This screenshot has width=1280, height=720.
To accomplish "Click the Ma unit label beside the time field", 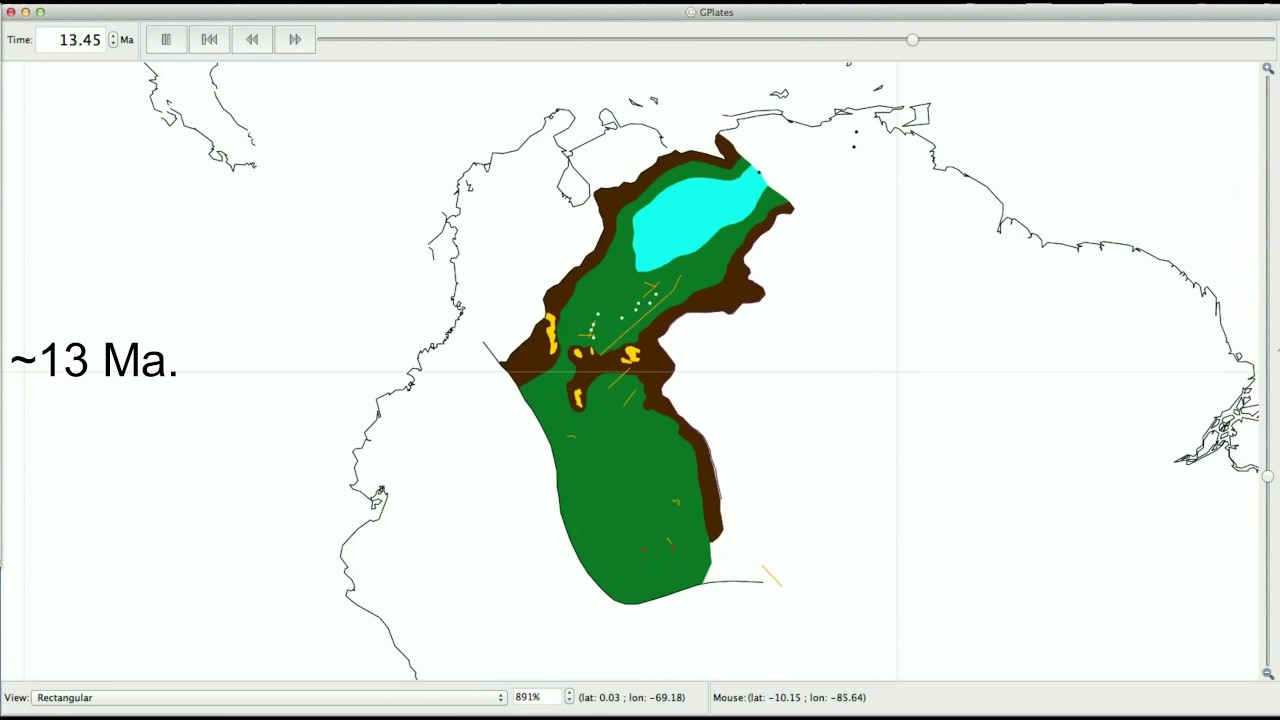I will click(127, 39).
